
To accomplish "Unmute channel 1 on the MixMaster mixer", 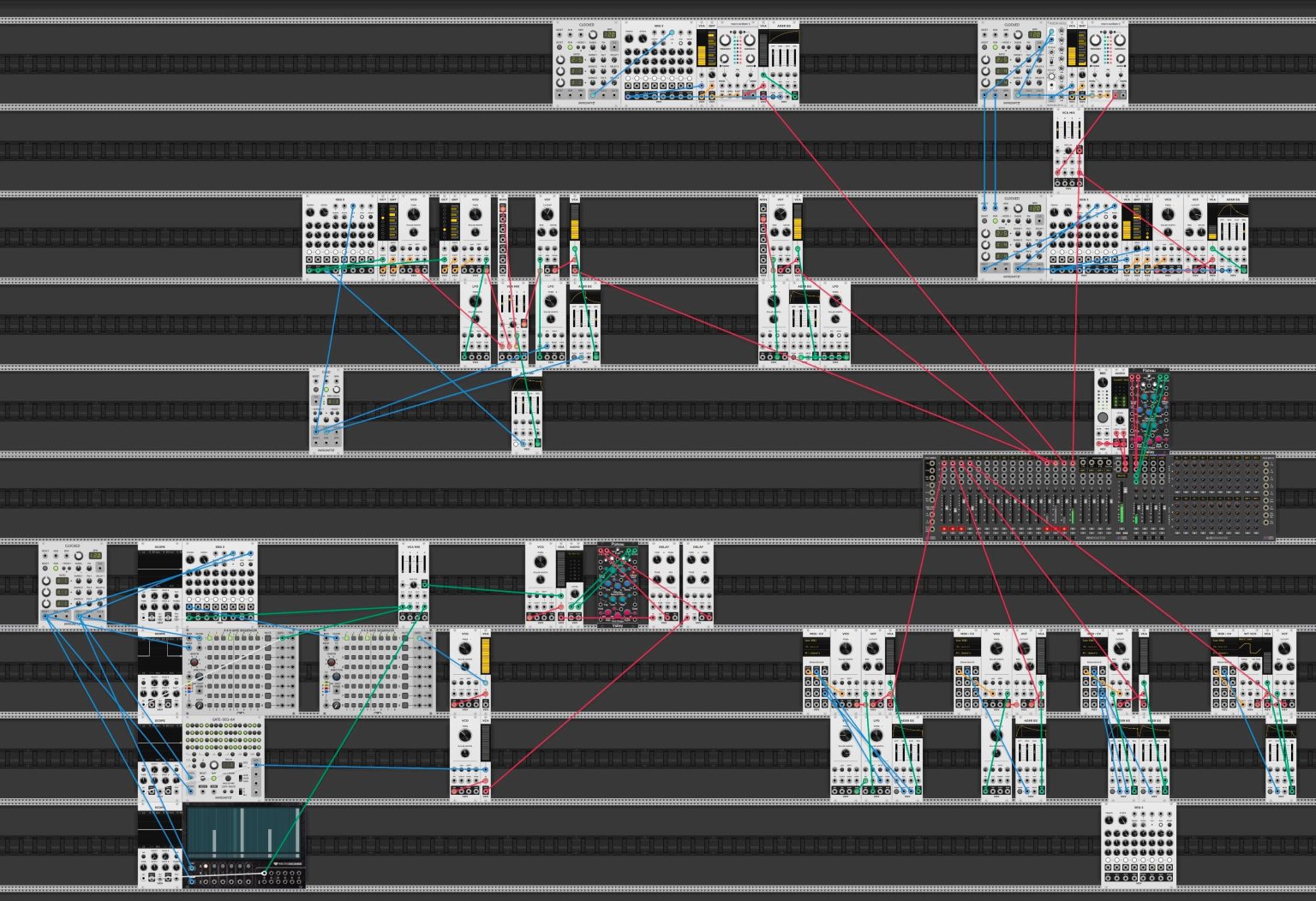I will pyautogui.click(x=944, y=528).
